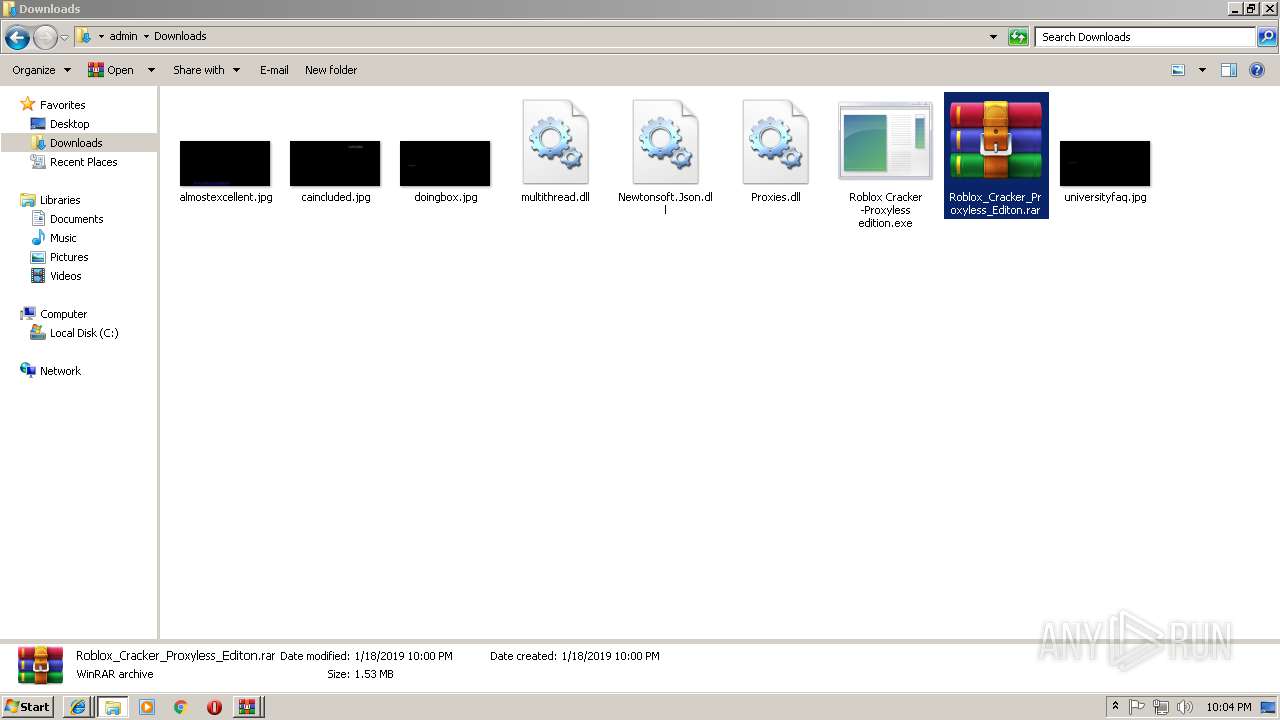This screenshot has width=1280, height=720.
Task: Click Windows Explorer taskbar icon
Action: (112, 707)
